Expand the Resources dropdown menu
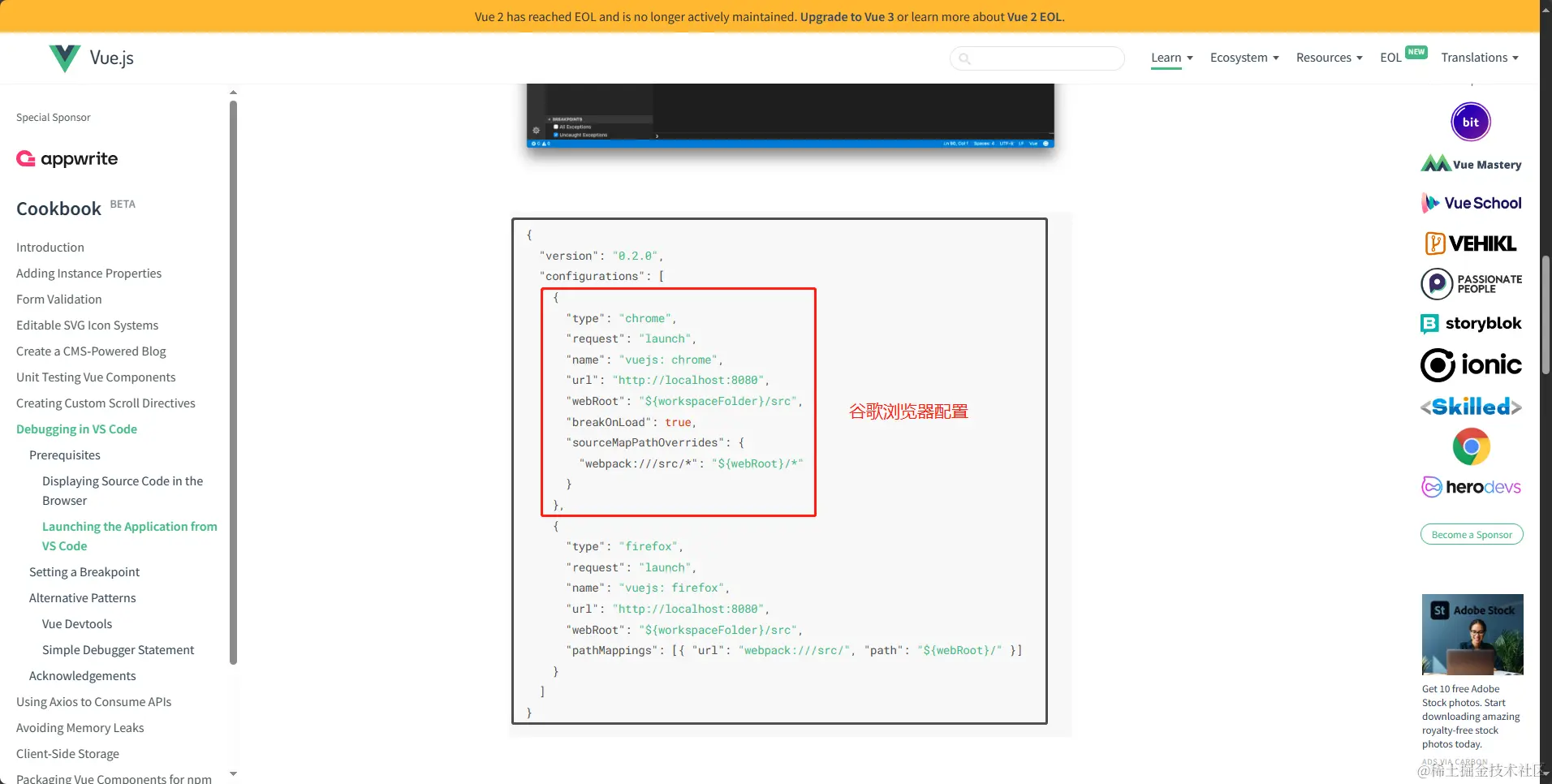This screenshot has height=784, width=1552. (1329, 58)
